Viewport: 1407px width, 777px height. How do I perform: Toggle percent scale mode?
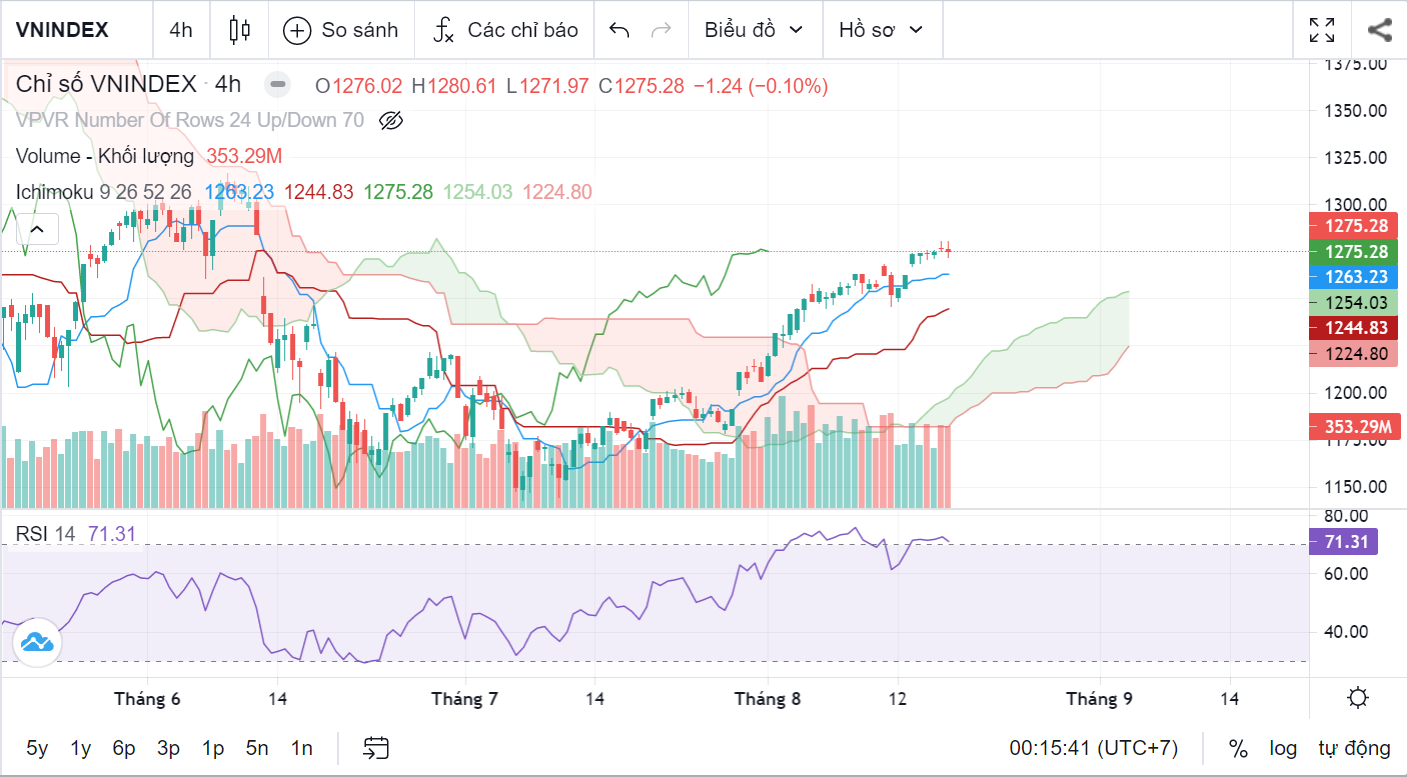[1238, 748]
